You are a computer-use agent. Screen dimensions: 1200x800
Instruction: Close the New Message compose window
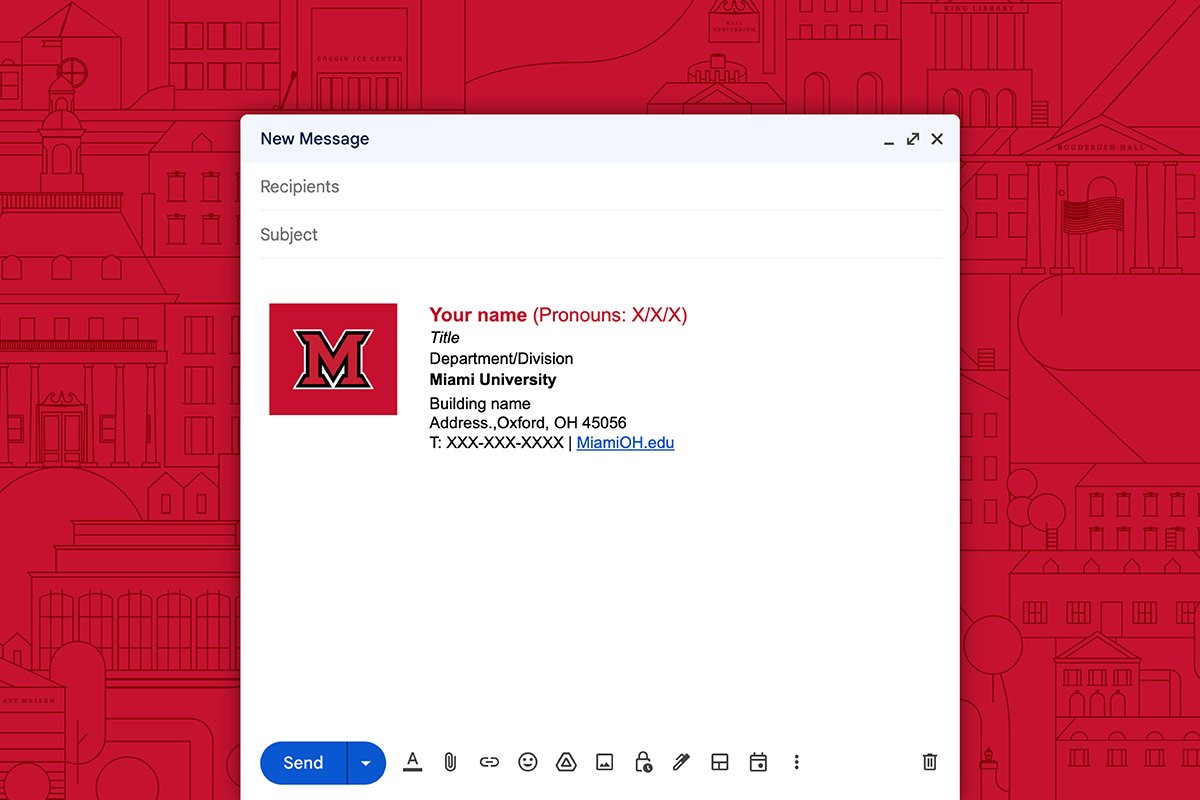tap(937, 139)
